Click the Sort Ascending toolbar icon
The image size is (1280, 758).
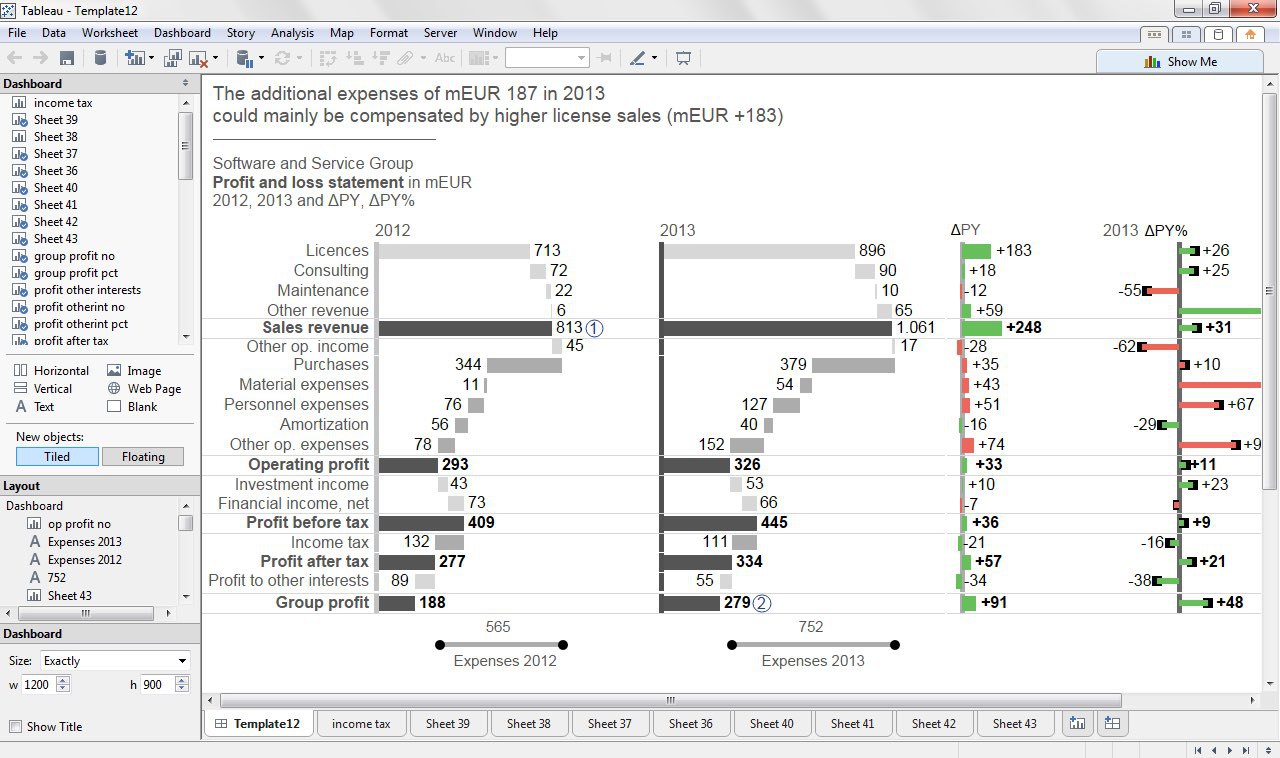tap(355, 58)
